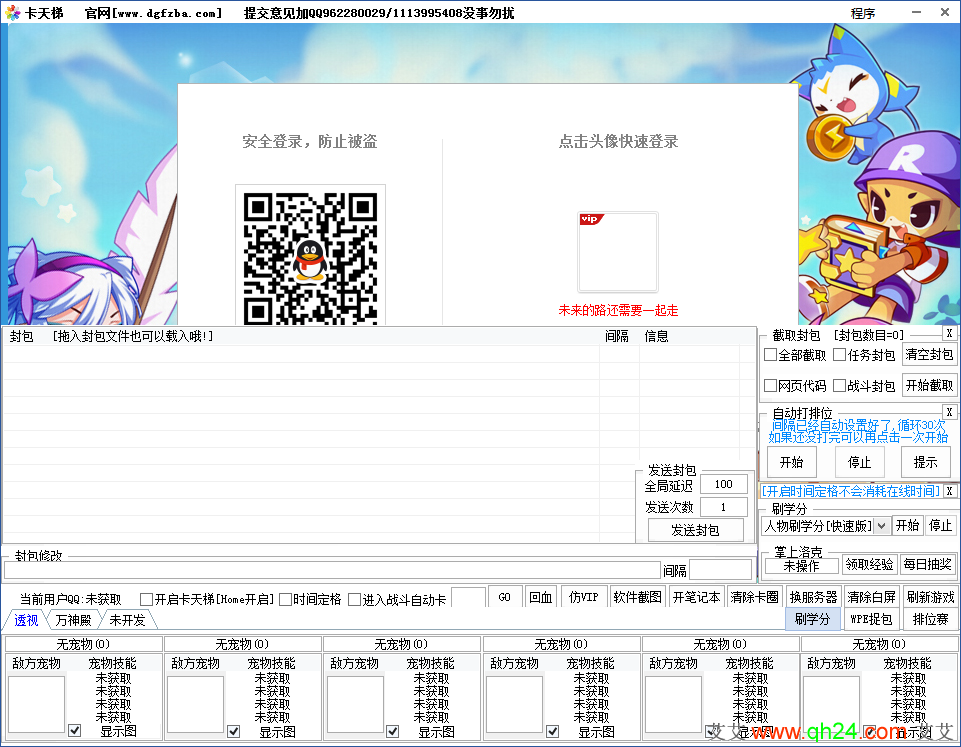Close the 截取封包 panel with X
This screenshot has height=747, width=961.
coord(948,334)
